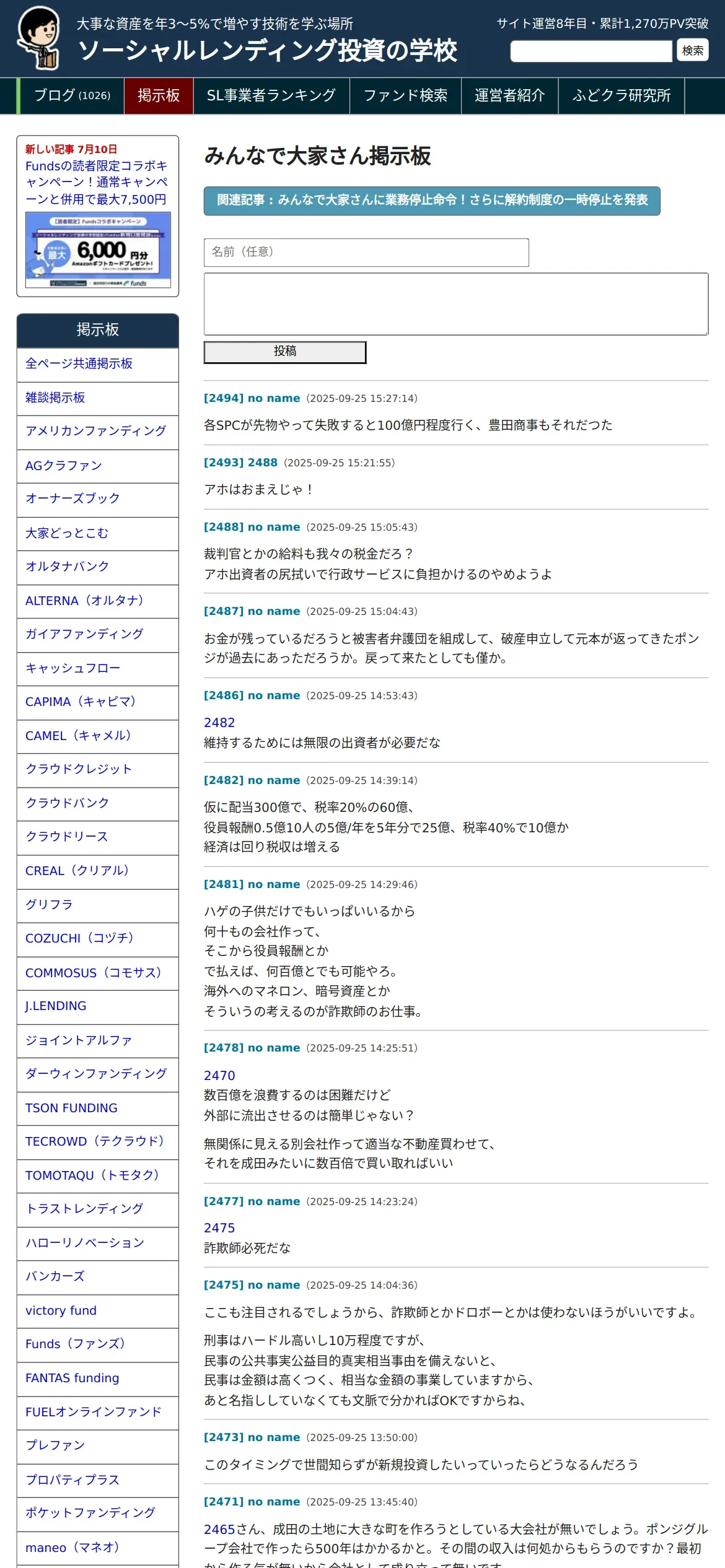Open Funds（ファンズ）board

pos(98,1344)
